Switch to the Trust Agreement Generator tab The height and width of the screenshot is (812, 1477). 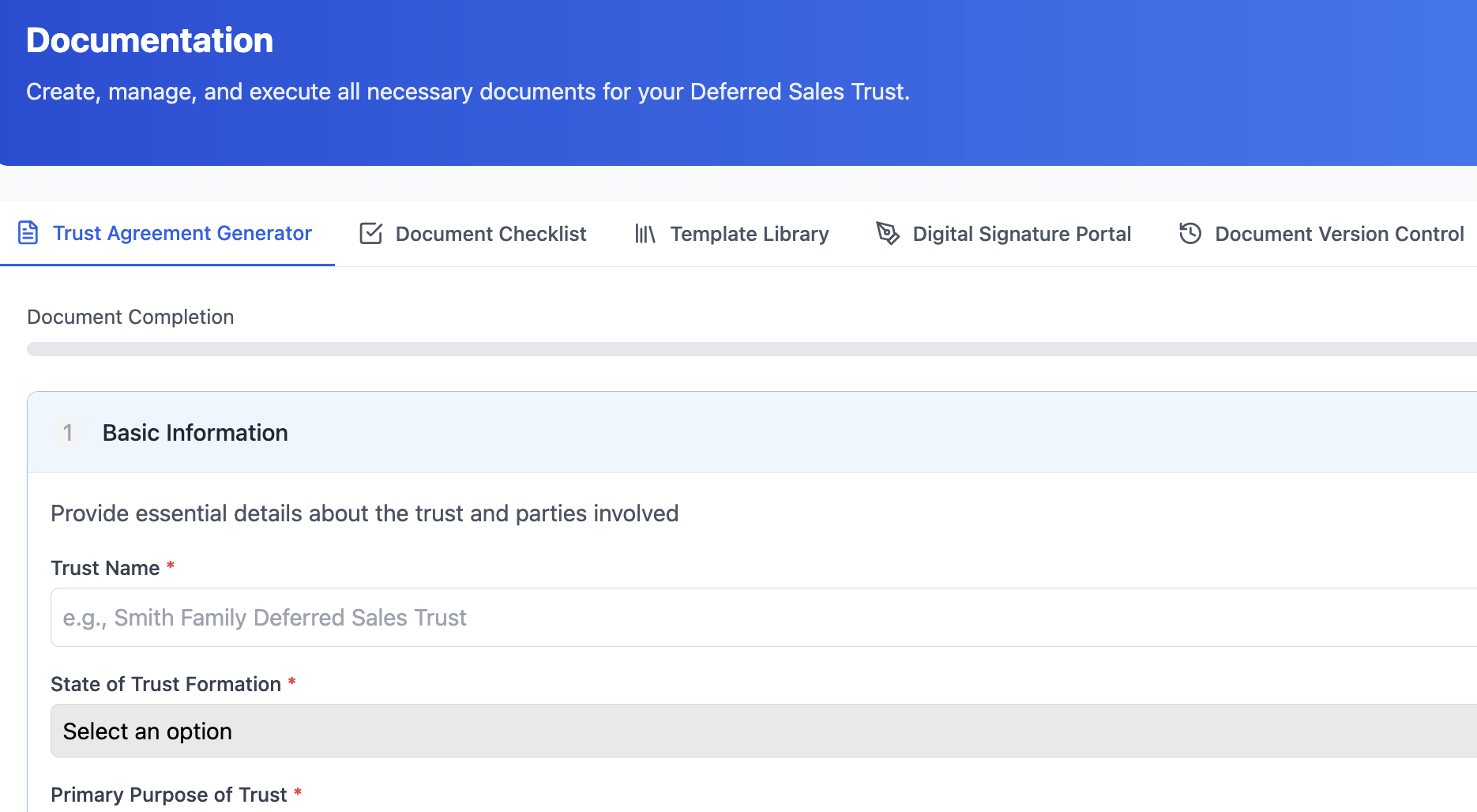point(182,234)
